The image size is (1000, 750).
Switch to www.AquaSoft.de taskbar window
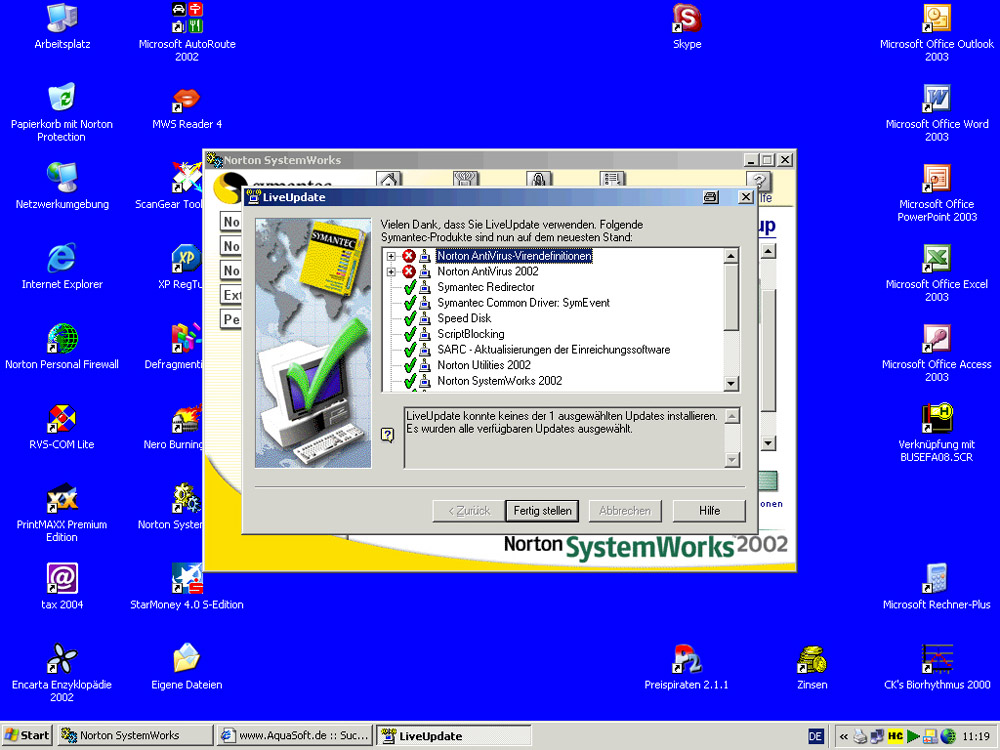coord(295,736)
